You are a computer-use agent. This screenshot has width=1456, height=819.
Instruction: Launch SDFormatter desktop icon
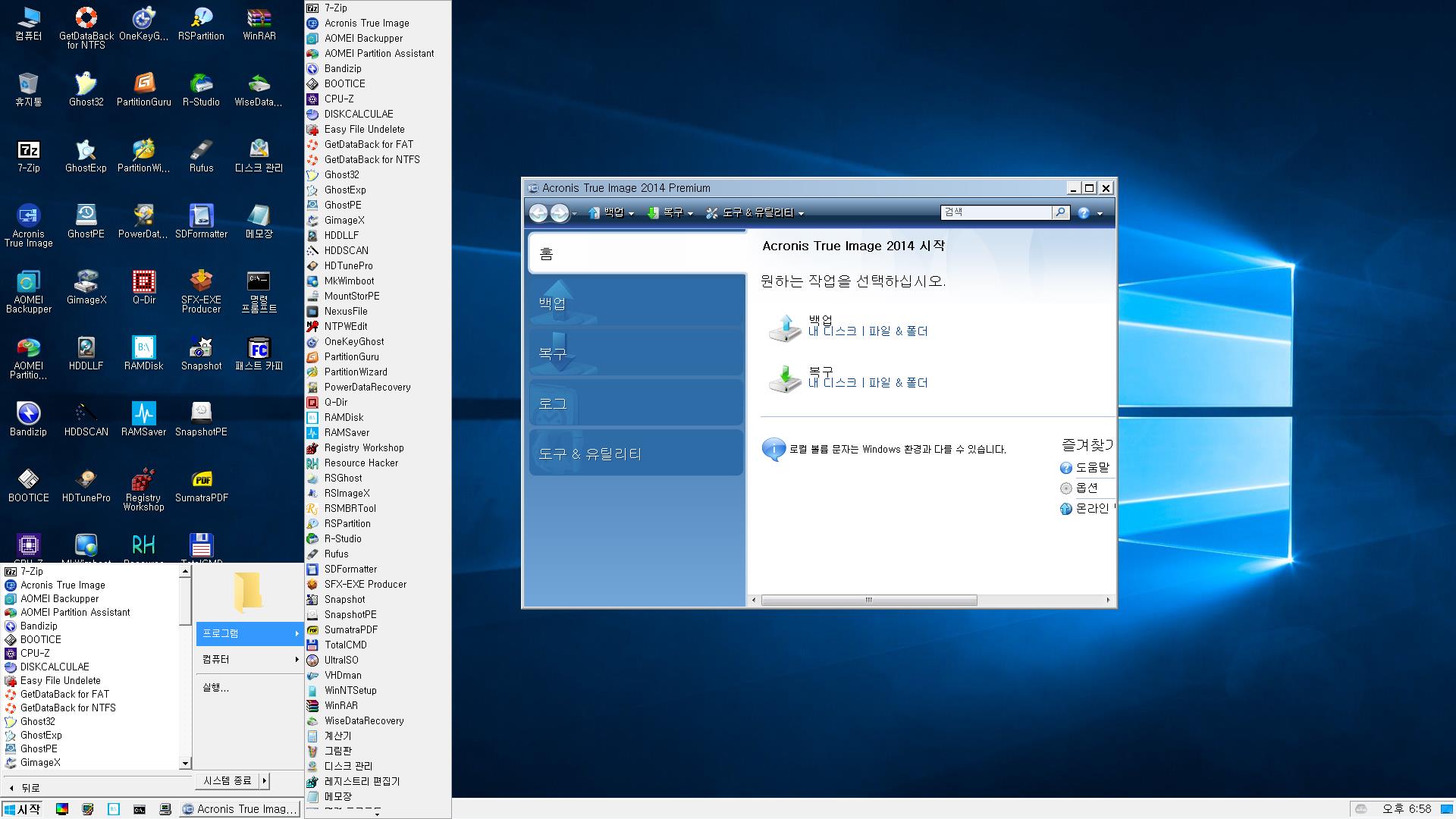tap(201, 221)
